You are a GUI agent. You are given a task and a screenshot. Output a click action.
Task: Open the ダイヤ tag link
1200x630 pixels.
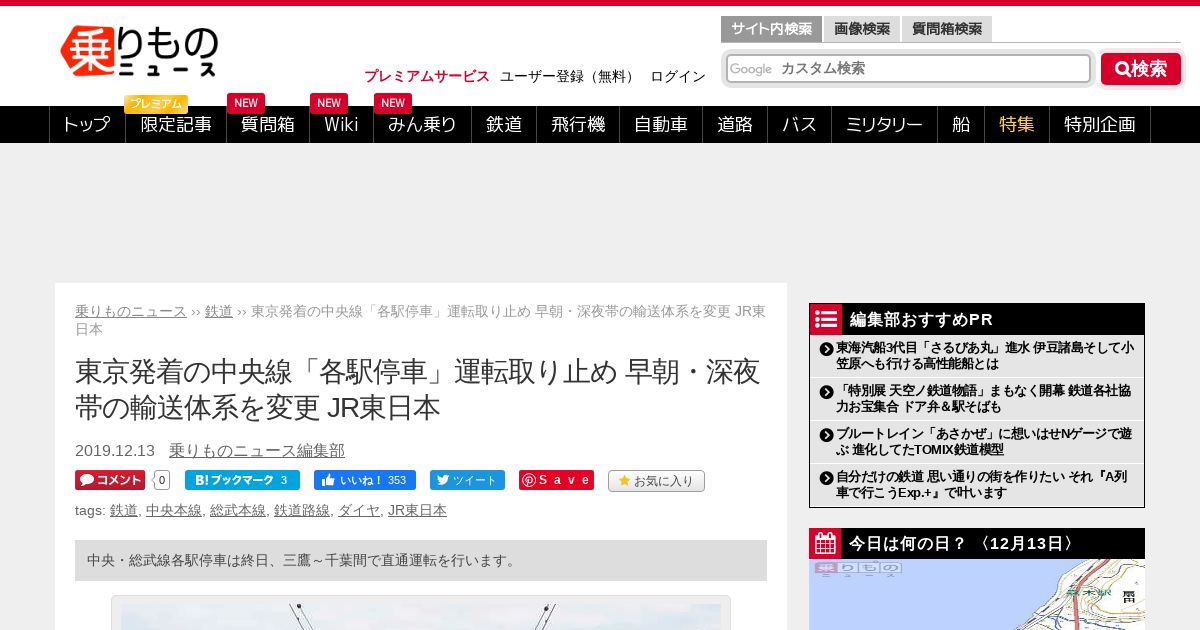[359, 510]
